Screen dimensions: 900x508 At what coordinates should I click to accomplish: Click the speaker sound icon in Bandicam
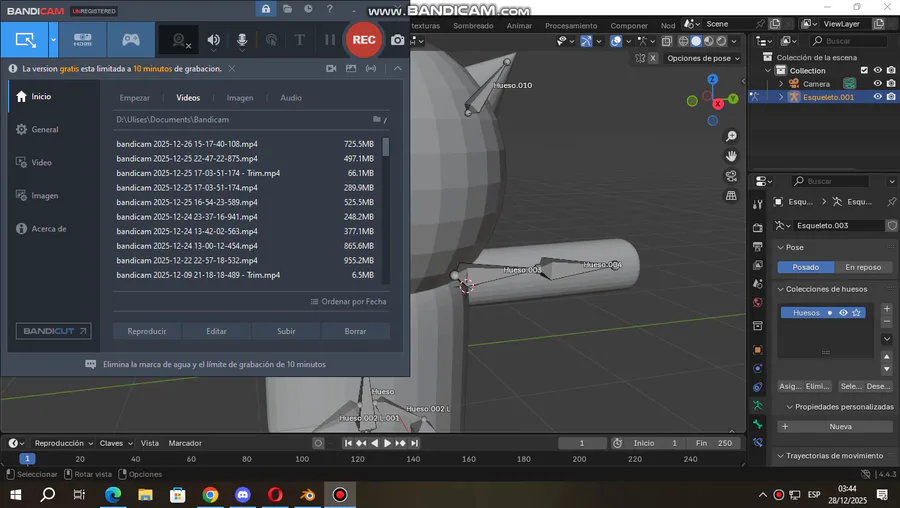214,40
